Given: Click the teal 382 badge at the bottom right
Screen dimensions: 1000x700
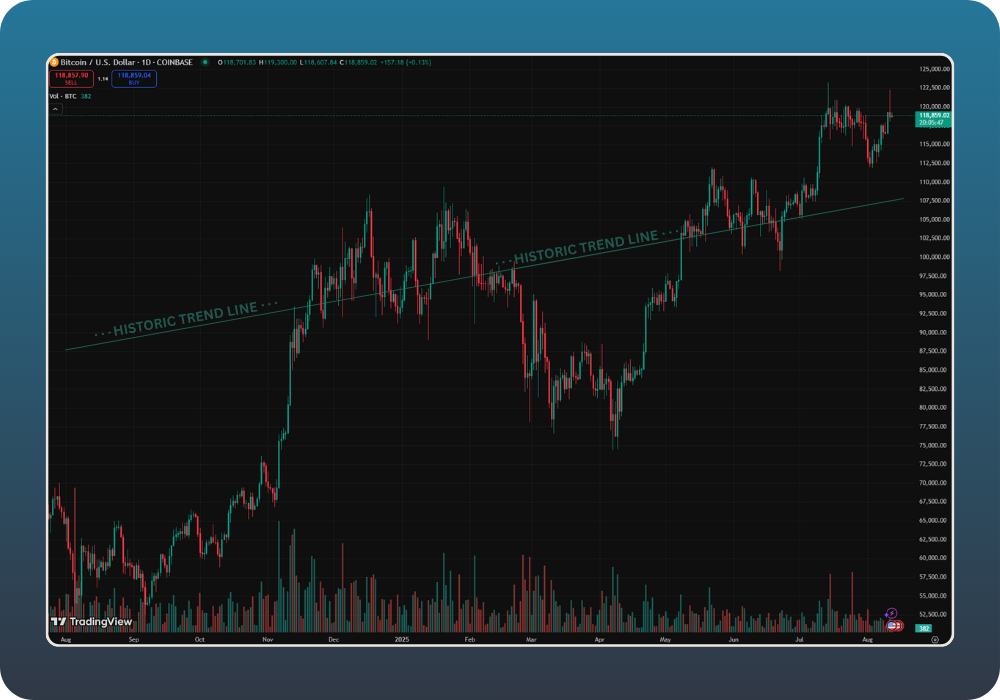Looking at the screenshot, I should point(924,628).
